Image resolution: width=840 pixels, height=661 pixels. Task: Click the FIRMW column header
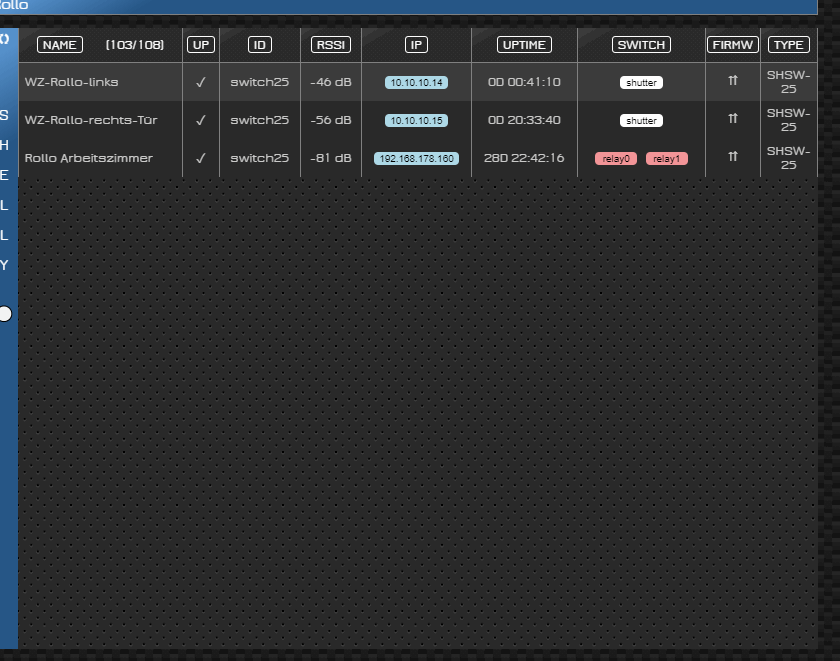click(x=733, y=45)
